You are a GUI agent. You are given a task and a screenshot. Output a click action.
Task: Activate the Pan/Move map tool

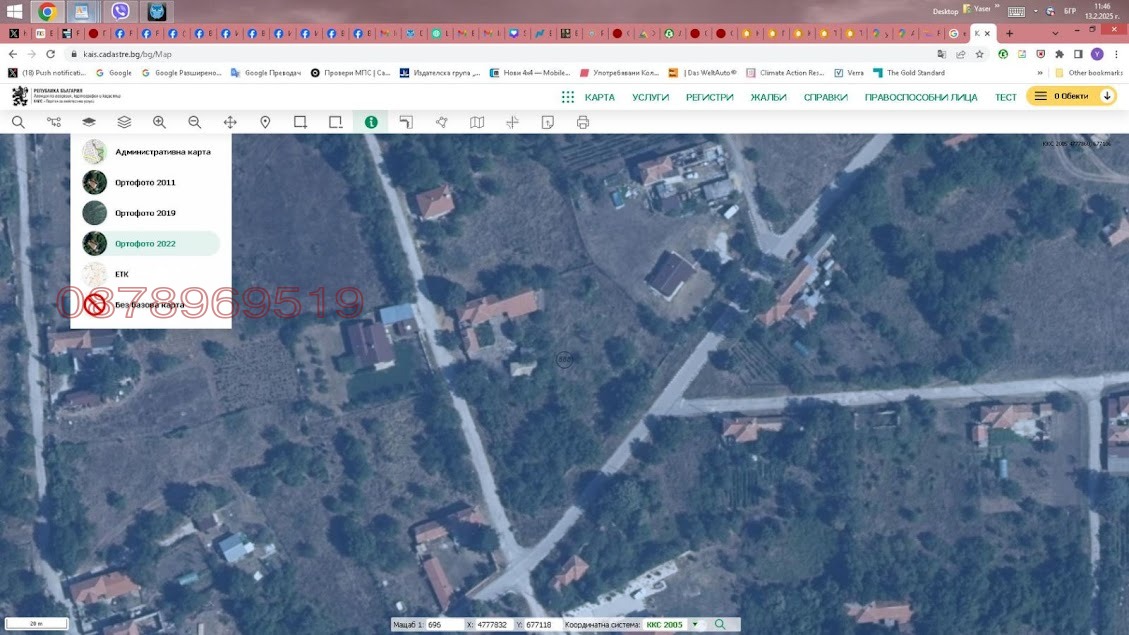[x=229, y=121]
